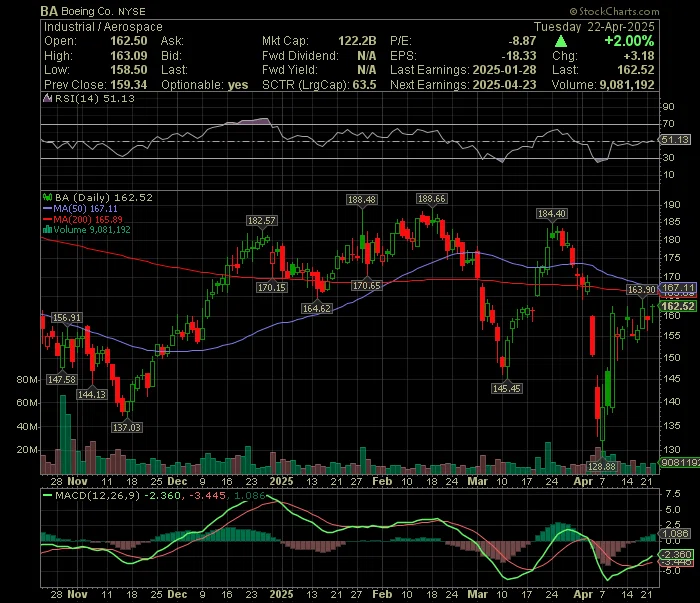This screenshot has height=603, width=700.
Task: Click the Last Earnings date 2025-01-28
Action: (504, 70)
